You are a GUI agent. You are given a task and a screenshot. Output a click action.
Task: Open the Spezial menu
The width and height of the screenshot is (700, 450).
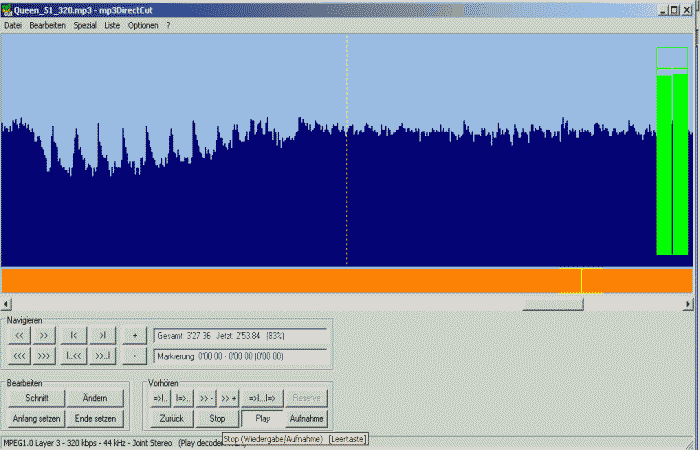click(x=85, y=25)
